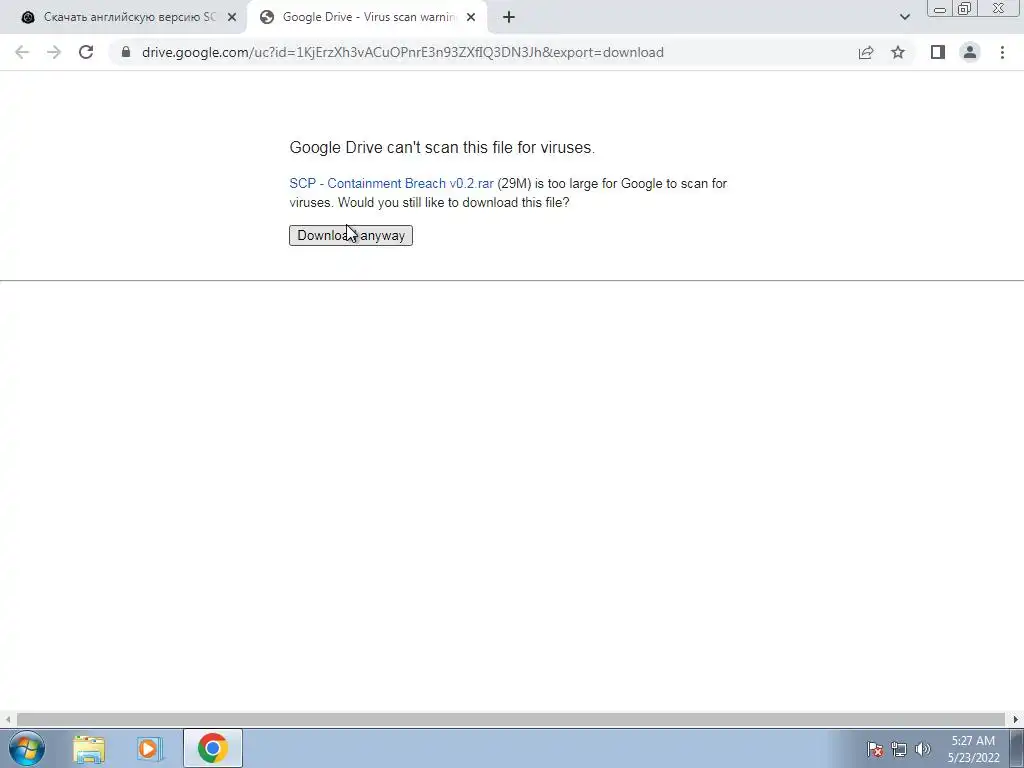Launch Windows Media Player from taskbar
The height and width of the screenshot is (768, 1024).
coord(149,748)
